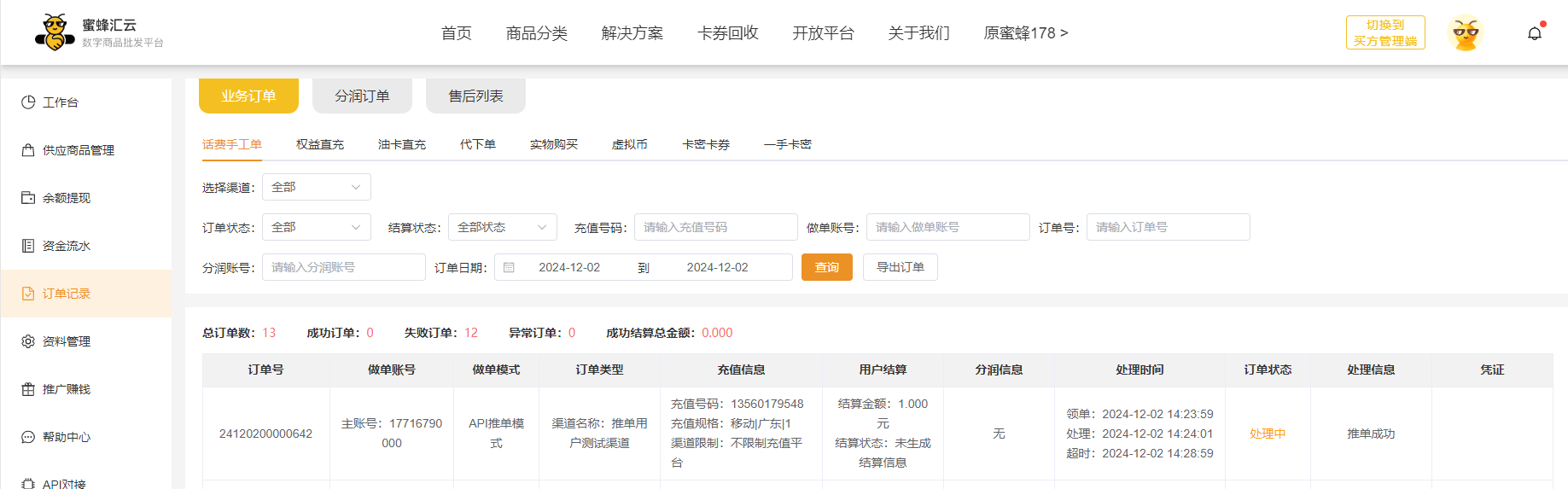
Task: Open 资金流水 in sidebar
Action: pyautogui.click(x=66, y=246)
